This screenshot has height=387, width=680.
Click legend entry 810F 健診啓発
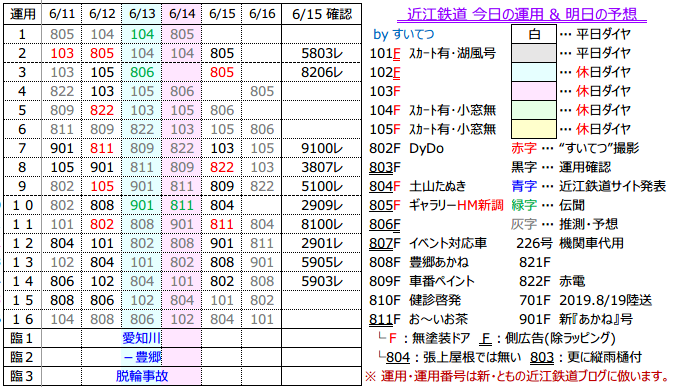pos(415,300)
